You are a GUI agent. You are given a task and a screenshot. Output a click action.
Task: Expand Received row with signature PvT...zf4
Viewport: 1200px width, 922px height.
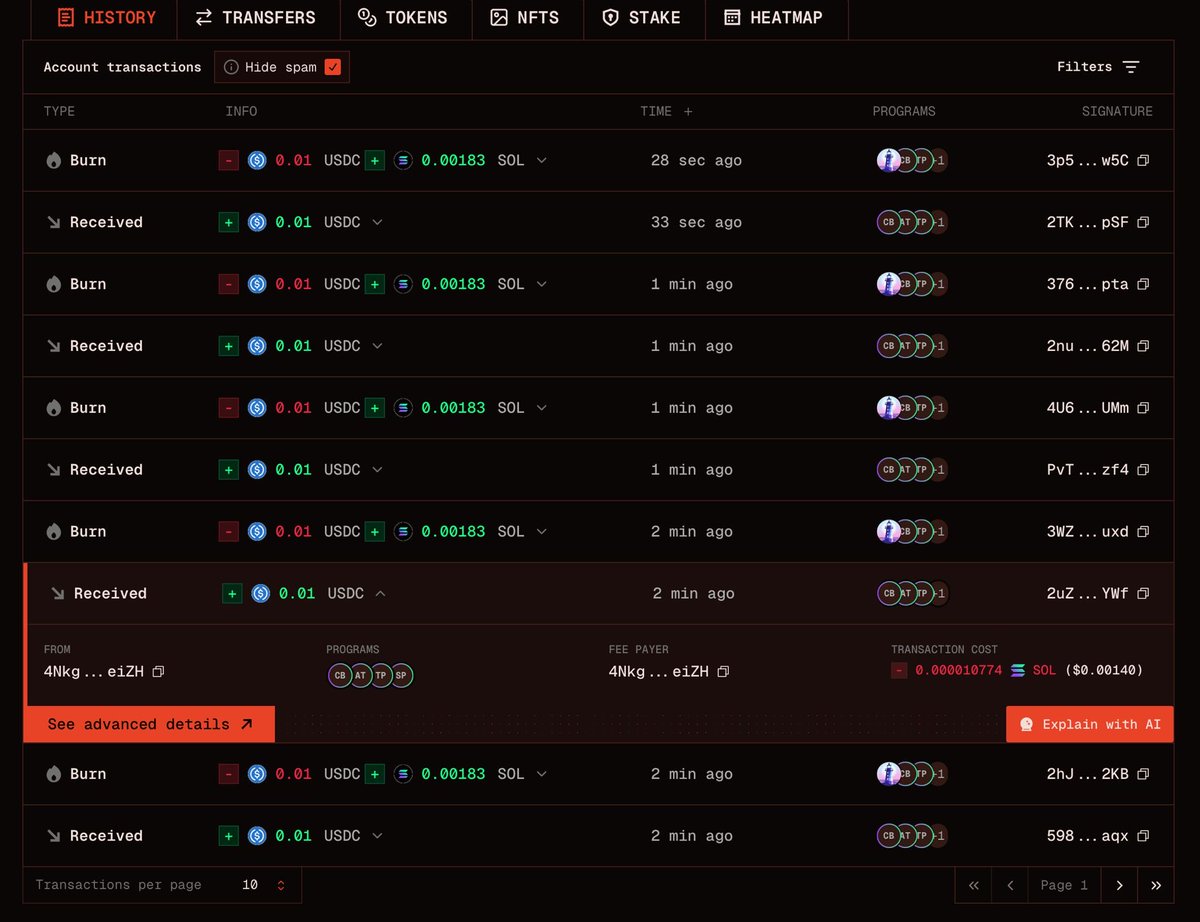pos(377,470)
